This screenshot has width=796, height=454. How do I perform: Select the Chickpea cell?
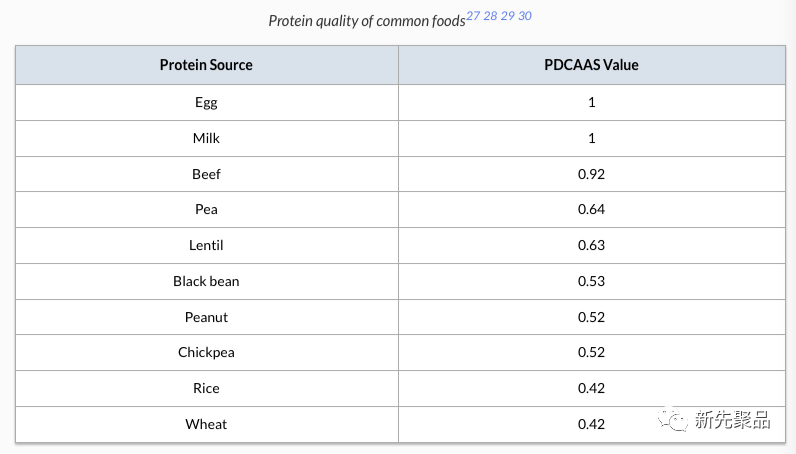point(206,352)
